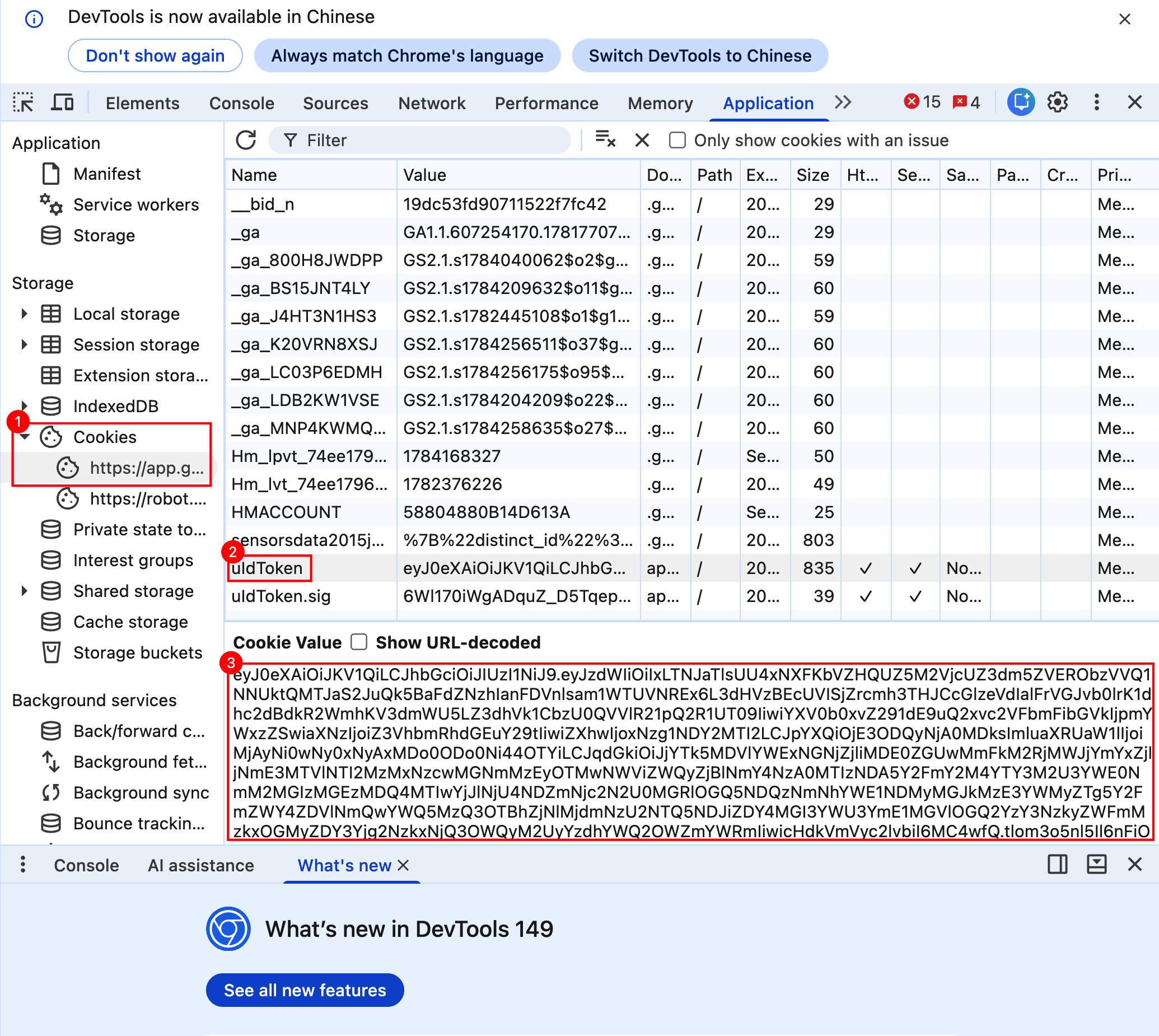This screenshot has height=1036, width=1159.
Task: Show more DevTools tabs via the chevrons
Action: point(843,102)
